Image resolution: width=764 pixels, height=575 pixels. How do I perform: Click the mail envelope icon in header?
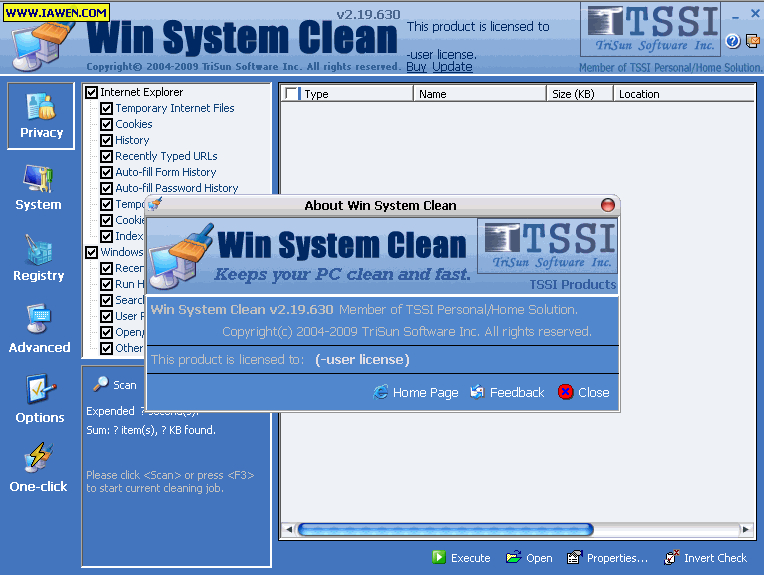tap(752, 41)
